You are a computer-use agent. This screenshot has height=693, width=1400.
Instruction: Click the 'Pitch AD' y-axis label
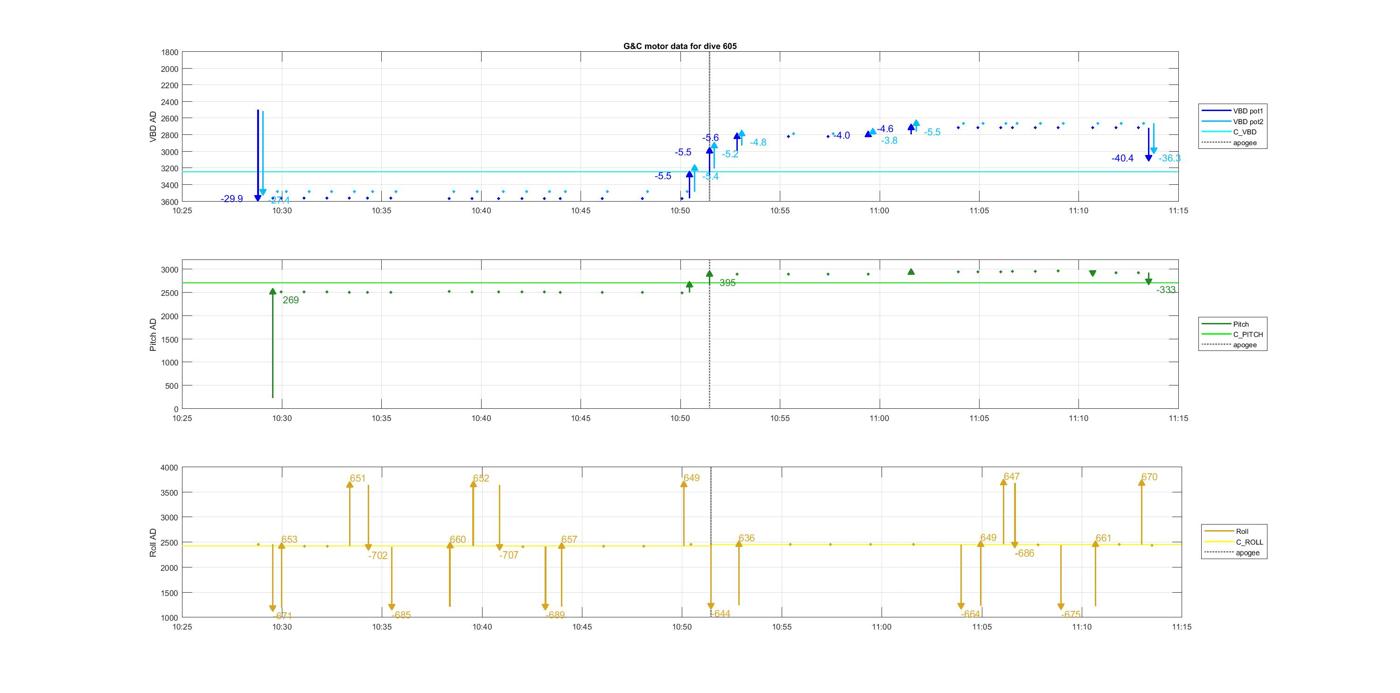(x=153, y=335)
